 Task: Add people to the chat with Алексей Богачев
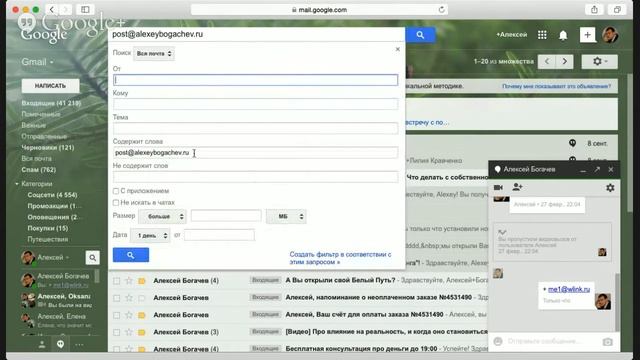517,187
